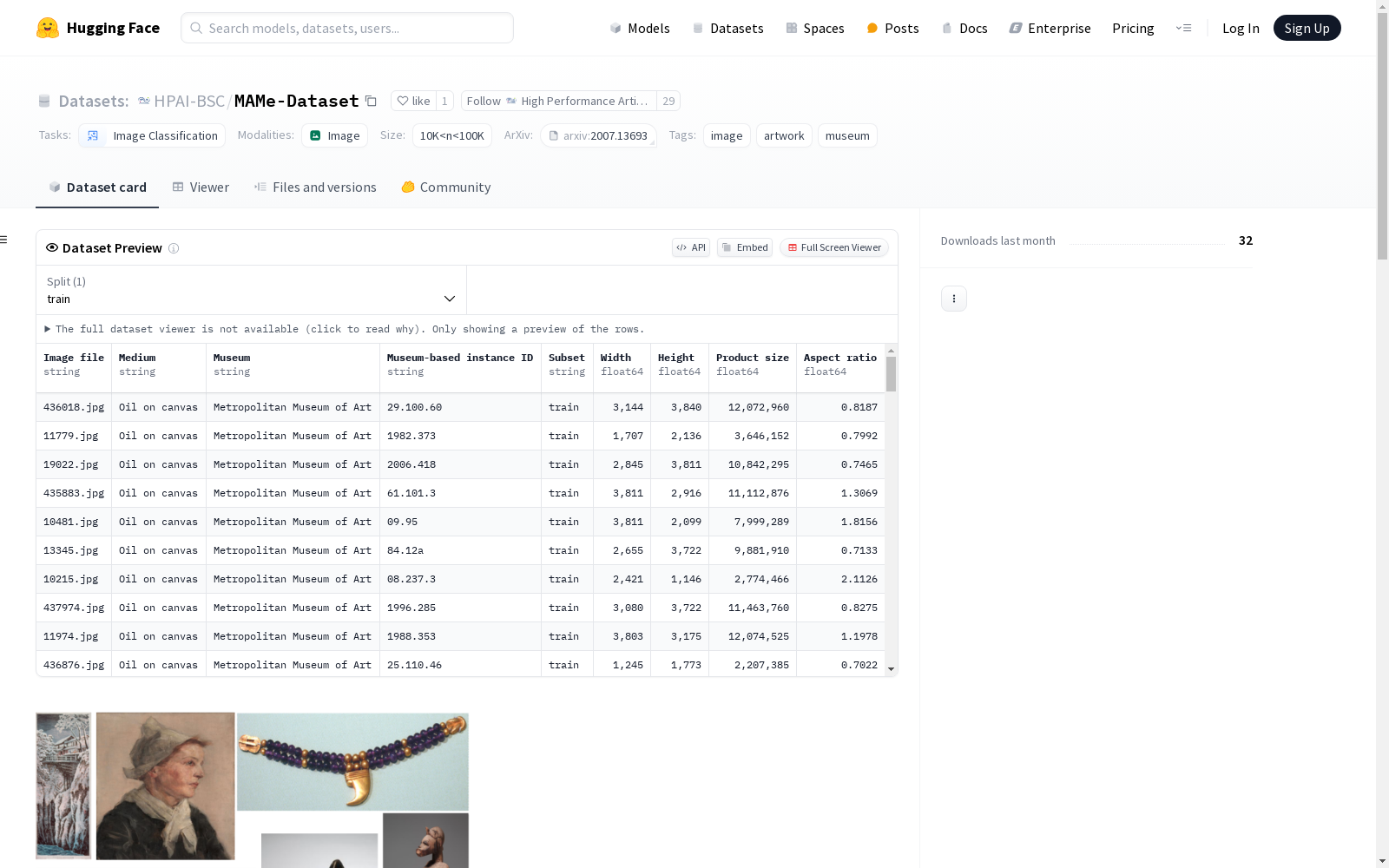Image resolution: width=1389 pixels, height=868 pixels.
Task: Click the 435883.jpg cell
Action: [74, 493]
